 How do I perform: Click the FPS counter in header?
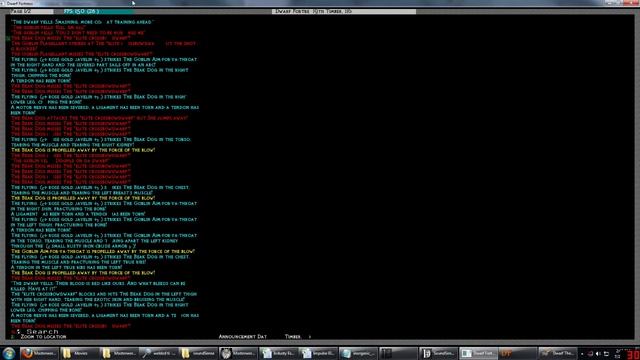82,11
